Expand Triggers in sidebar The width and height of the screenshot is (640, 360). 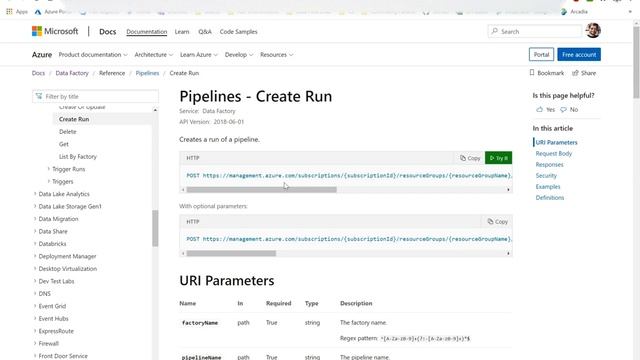(49, 181)
